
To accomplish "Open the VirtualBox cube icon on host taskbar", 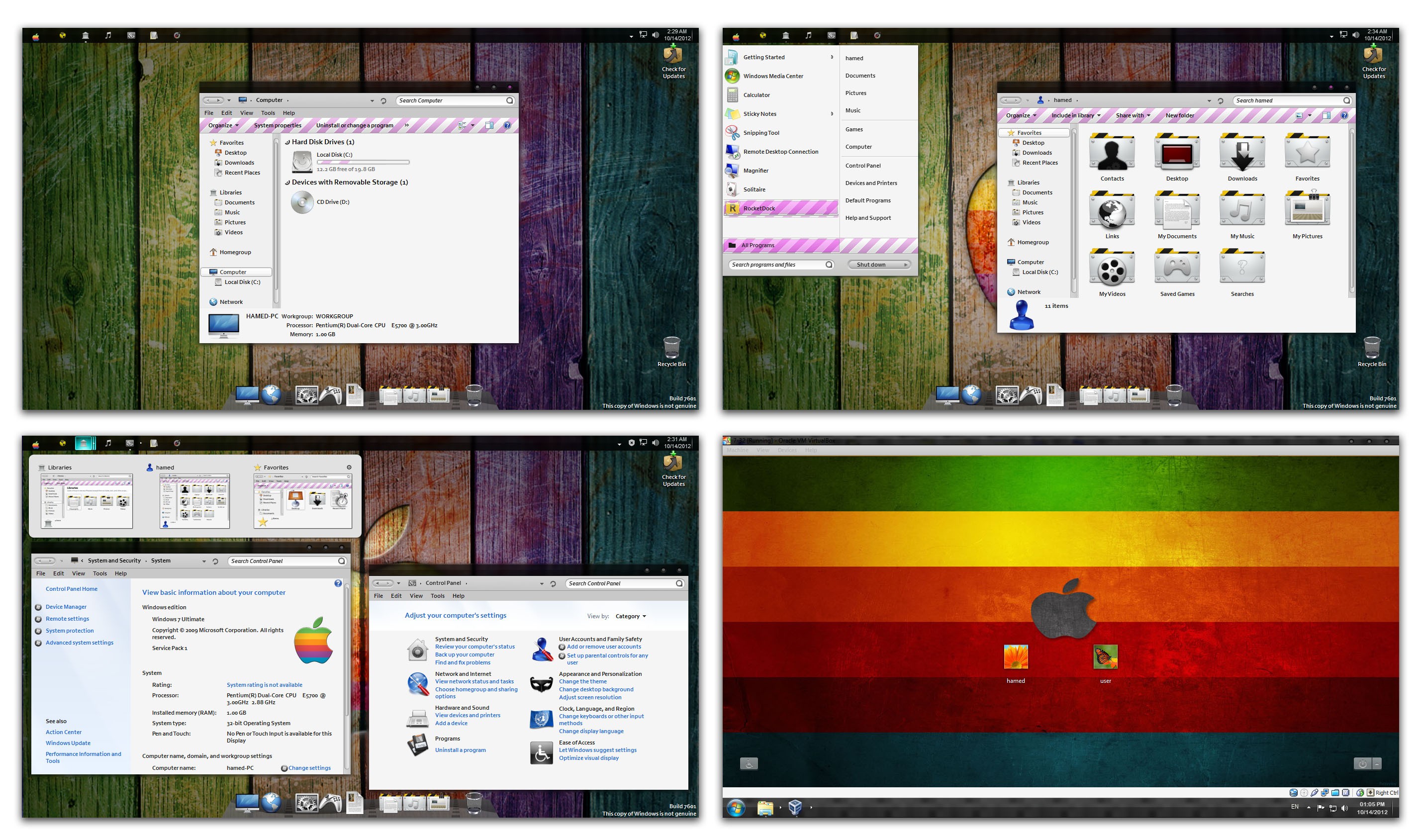I will (795, 807).
